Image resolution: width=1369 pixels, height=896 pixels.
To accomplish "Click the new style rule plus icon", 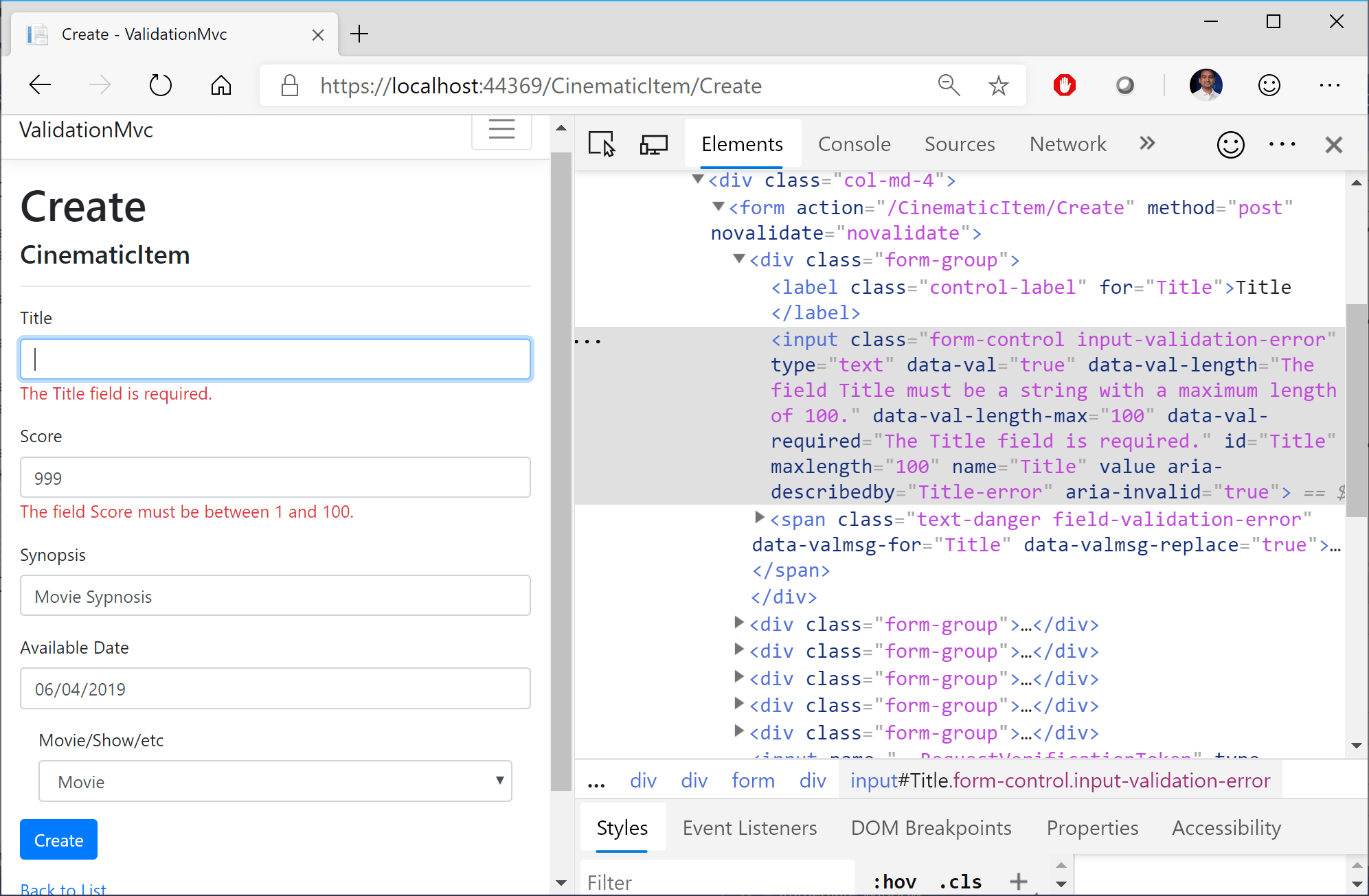I will (x=1019, y=881).
